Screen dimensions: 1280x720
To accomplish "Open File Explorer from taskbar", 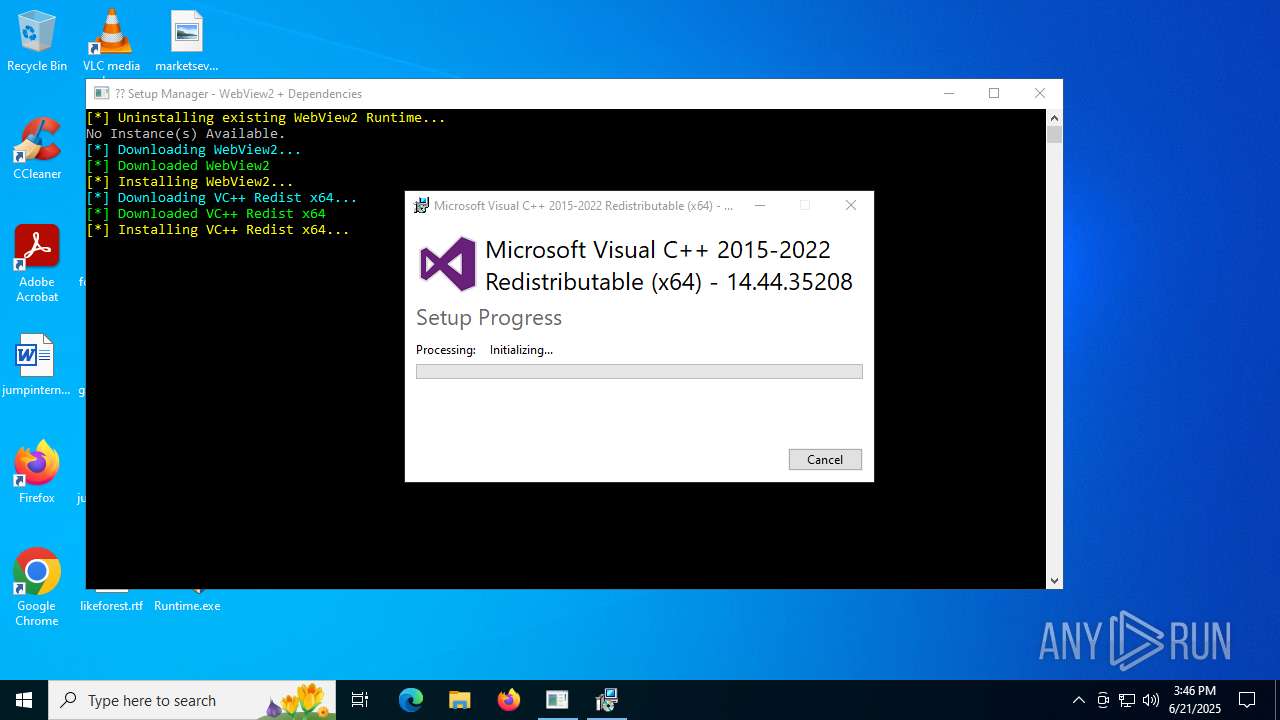I will point(459,700).
